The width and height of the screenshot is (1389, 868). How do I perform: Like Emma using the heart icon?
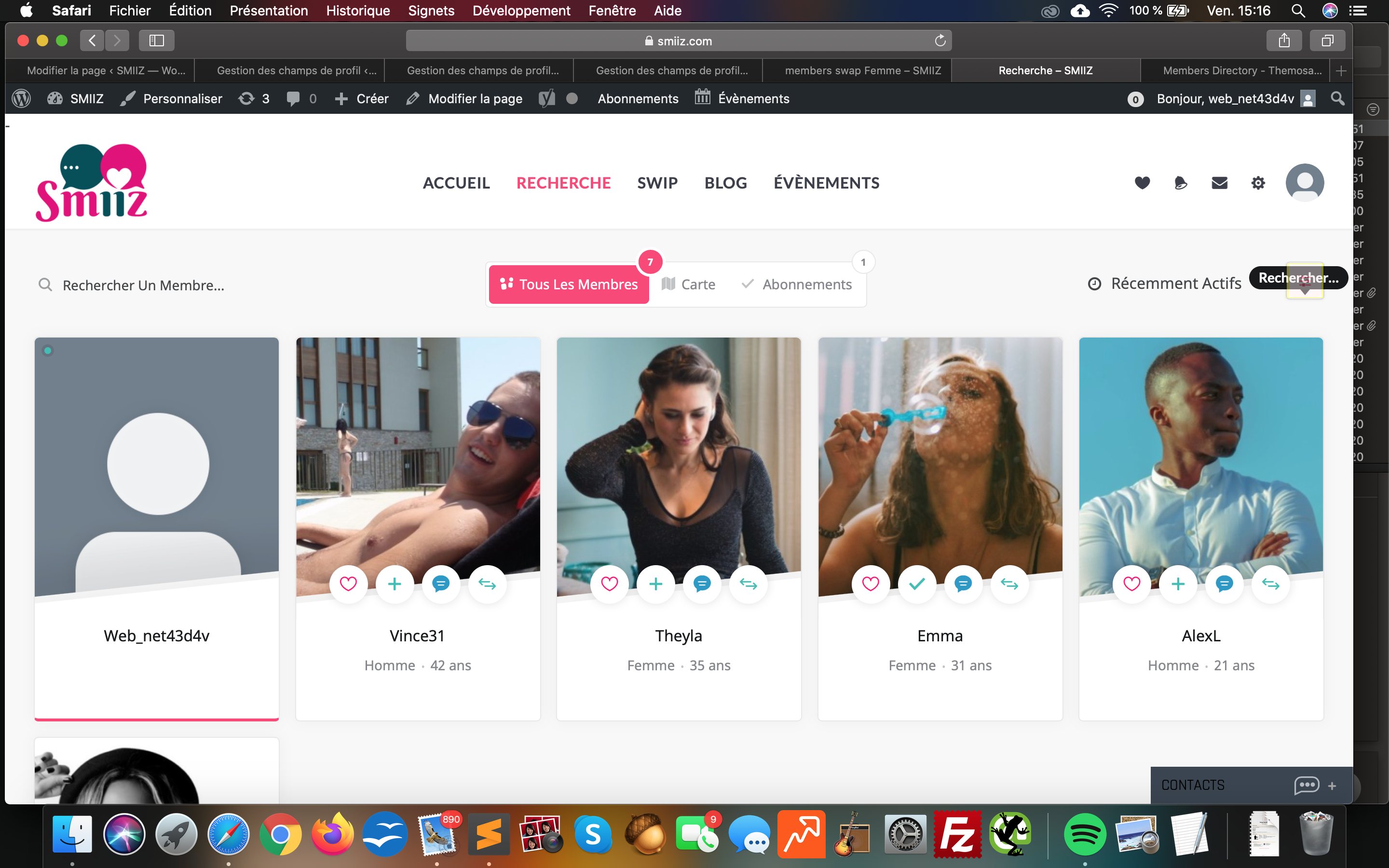(871, 584)
